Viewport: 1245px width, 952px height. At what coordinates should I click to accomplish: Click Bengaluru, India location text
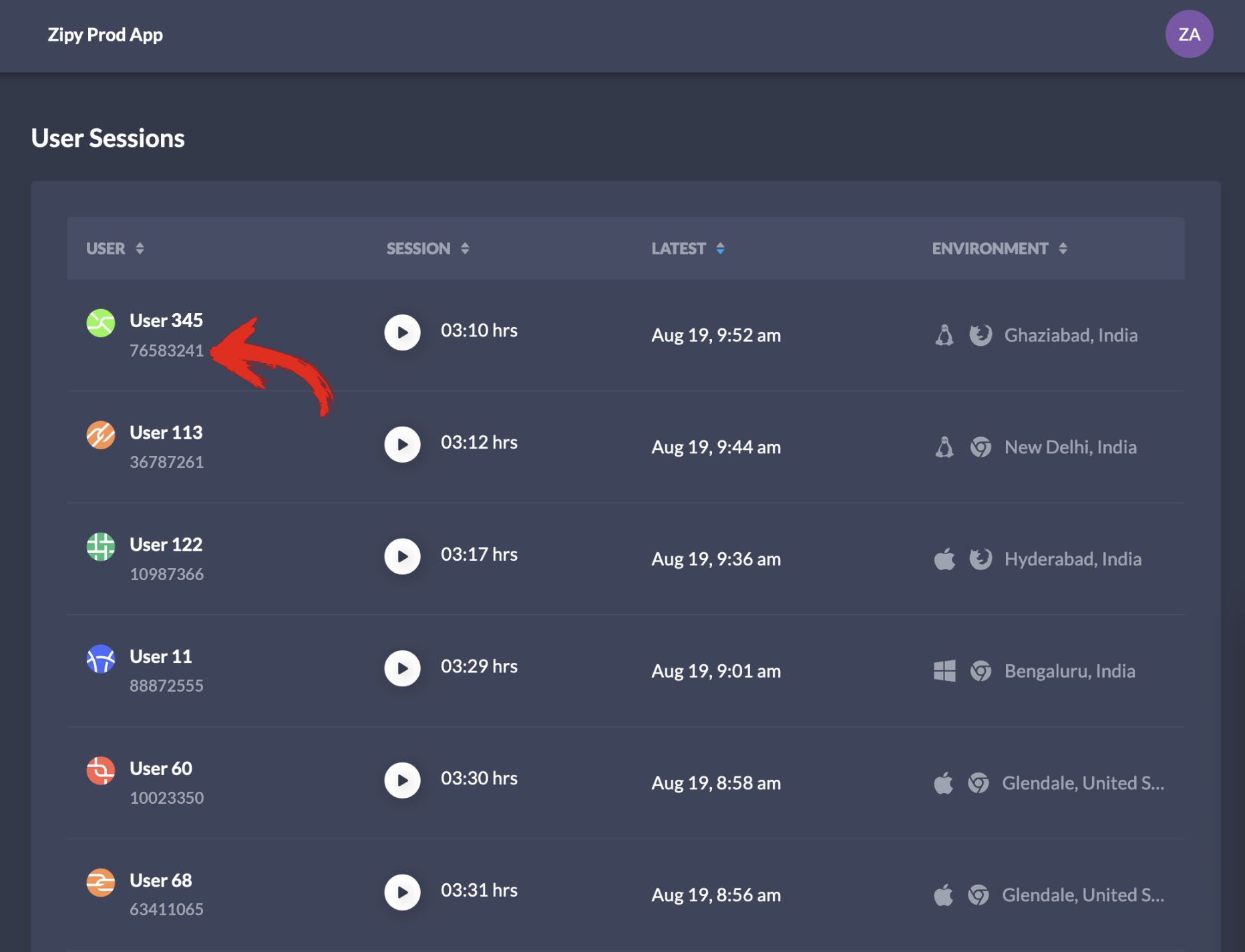click(1069, 671)
